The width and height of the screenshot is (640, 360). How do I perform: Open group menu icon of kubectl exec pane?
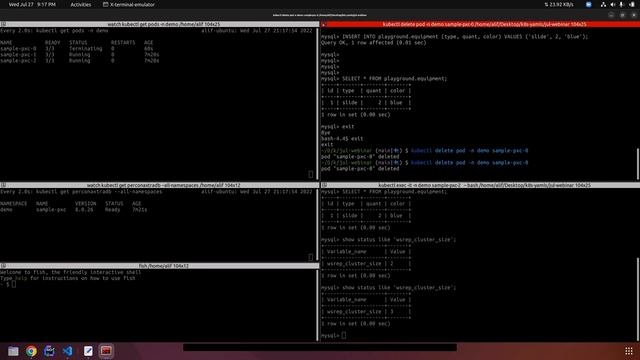click(324, 185)
